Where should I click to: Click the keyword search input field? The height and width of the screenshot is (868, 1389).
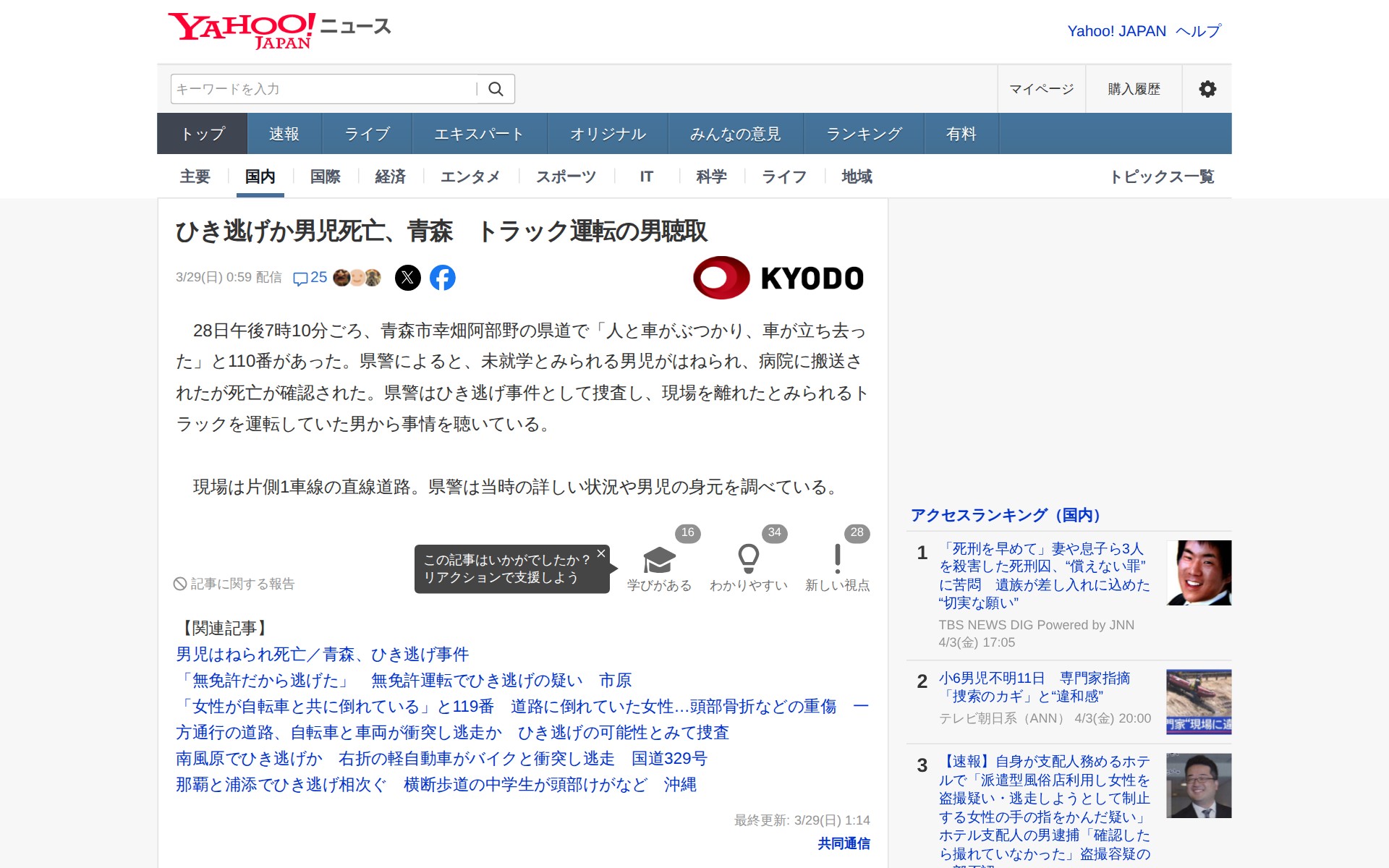(x=322, y=89)
